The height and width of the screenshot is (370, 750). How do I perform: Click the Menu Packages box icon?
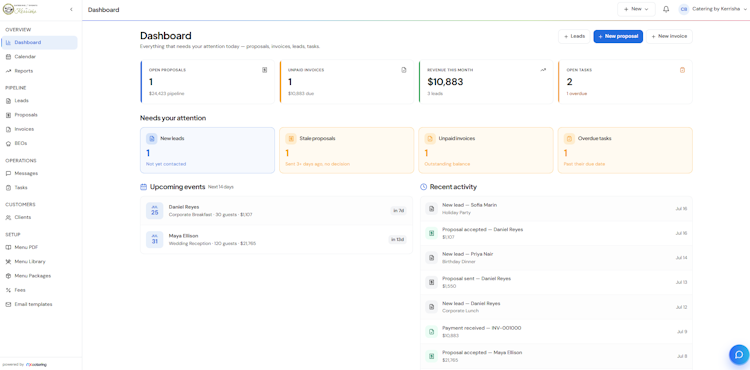click(9, 276)
